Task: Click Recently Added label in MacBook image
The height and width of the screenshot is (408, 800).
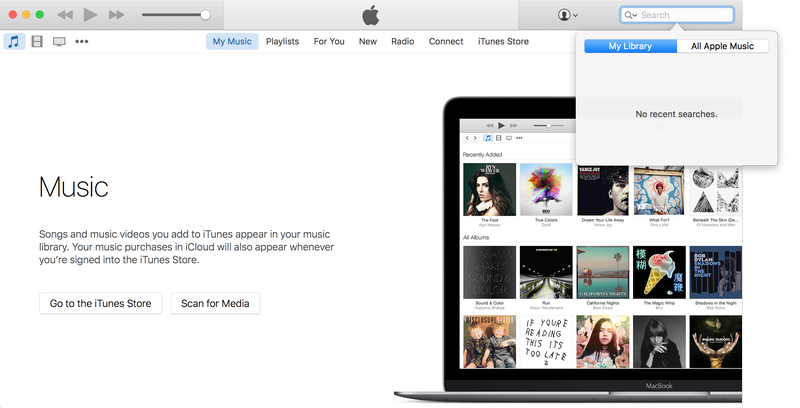Action: click(x=483, y=155)
